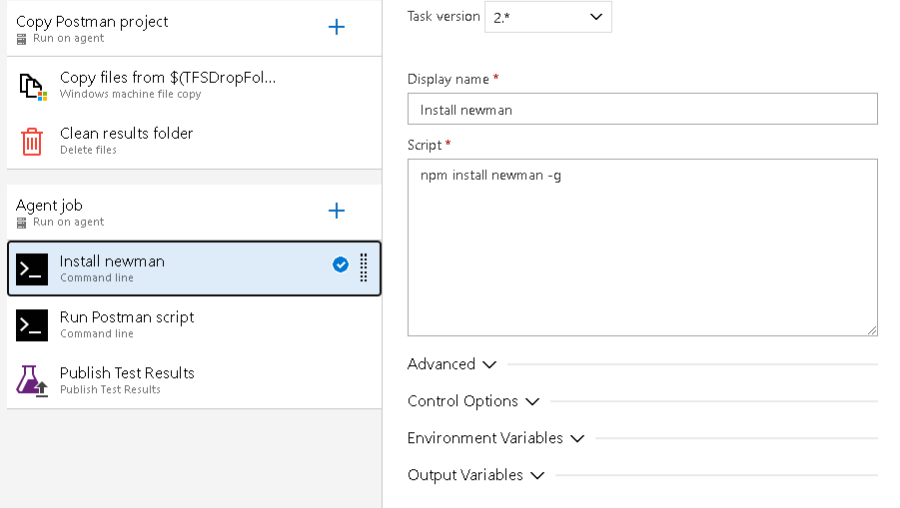Click inside the Script text area
This screenshot has height=508, width=900.
pyautogui.click(x=642, y=247)
